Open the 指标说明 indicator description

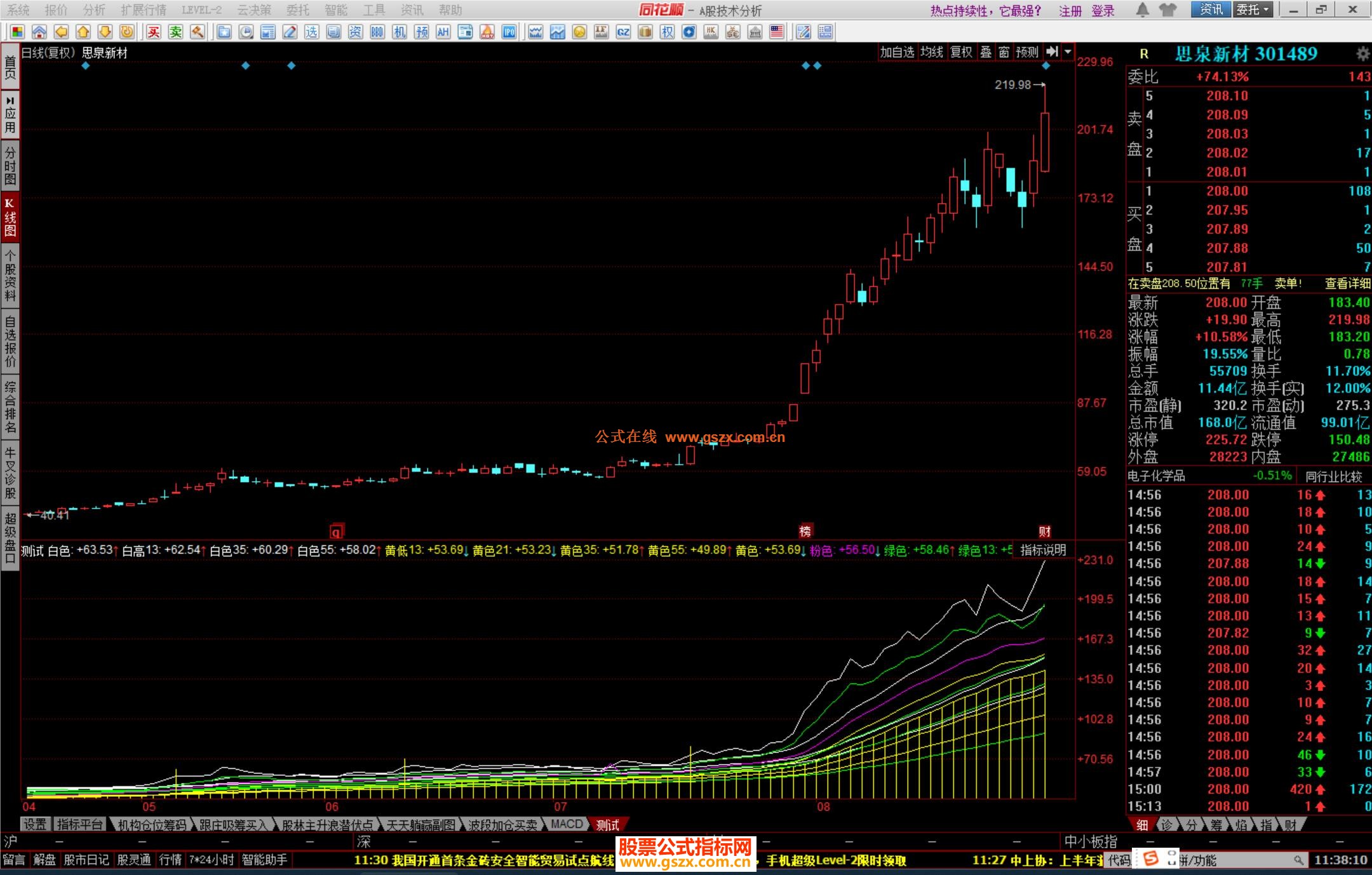[x=1042, y=550]
